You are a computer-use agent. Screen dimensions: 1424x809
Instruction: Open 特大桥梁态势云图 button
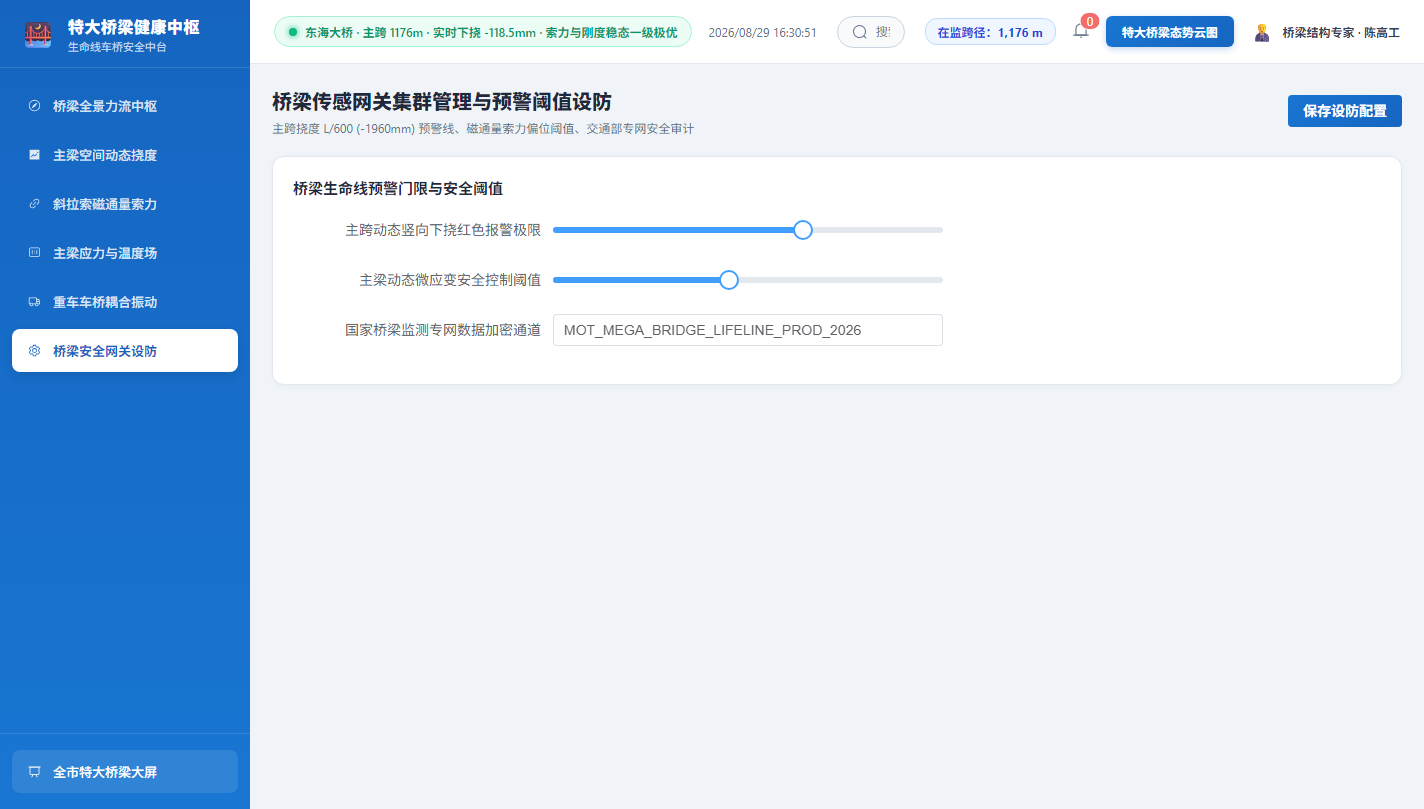[1169, 32]
